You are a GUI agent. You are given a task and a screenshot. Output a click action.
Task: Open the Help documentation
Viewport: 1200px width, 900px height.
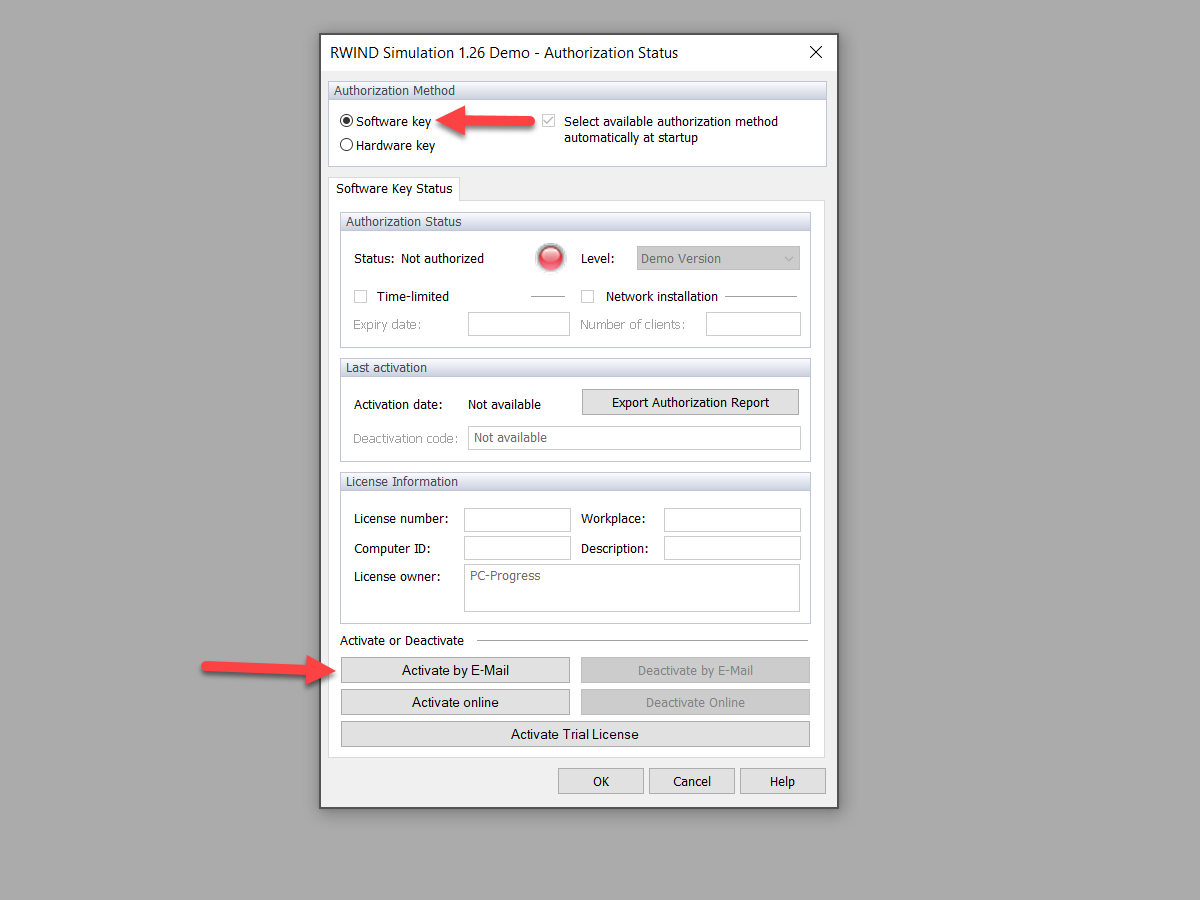point(782,780)
